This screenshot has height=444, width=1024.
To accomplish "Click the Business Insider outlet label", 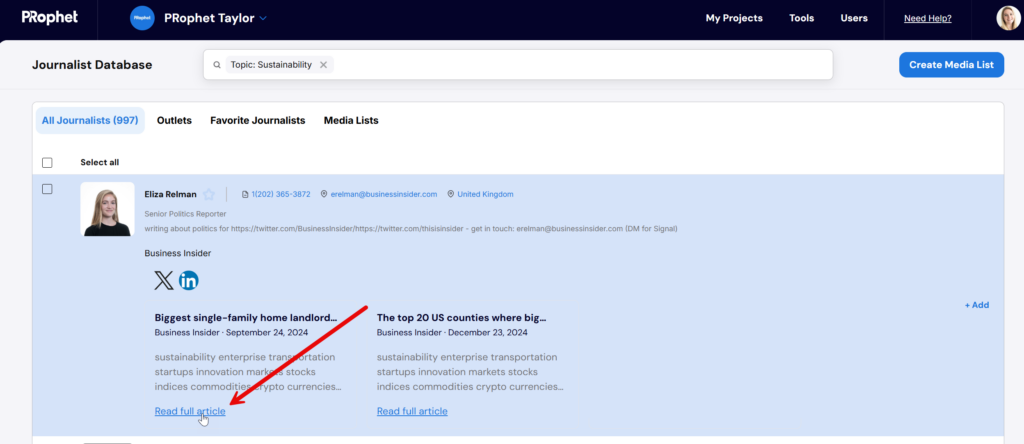I will (178, 253).
